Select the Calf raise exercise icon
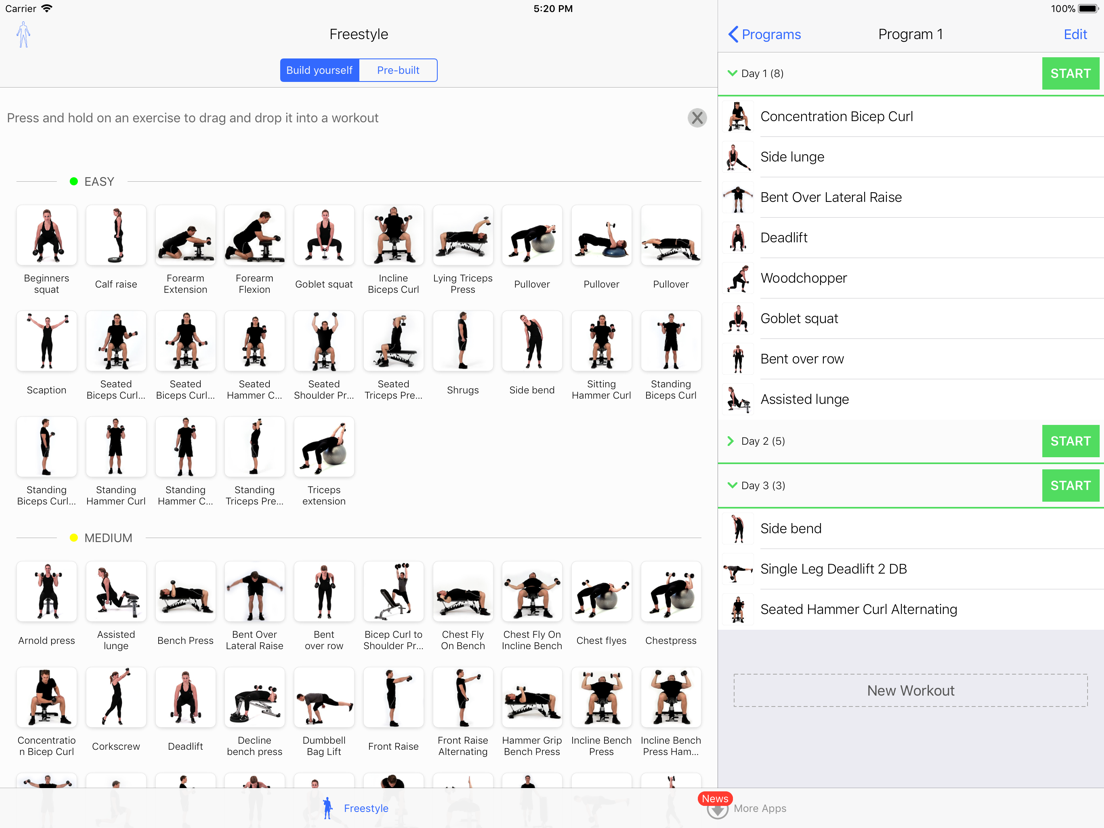 [116, 235]
